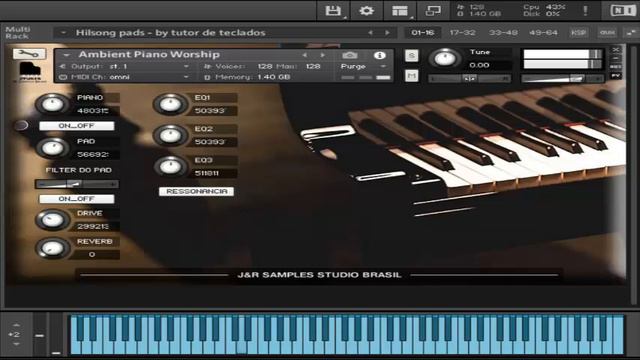Toggle minimized rack view icon
Viewport: 640px width, 360px height.
(x=433, y=11)
